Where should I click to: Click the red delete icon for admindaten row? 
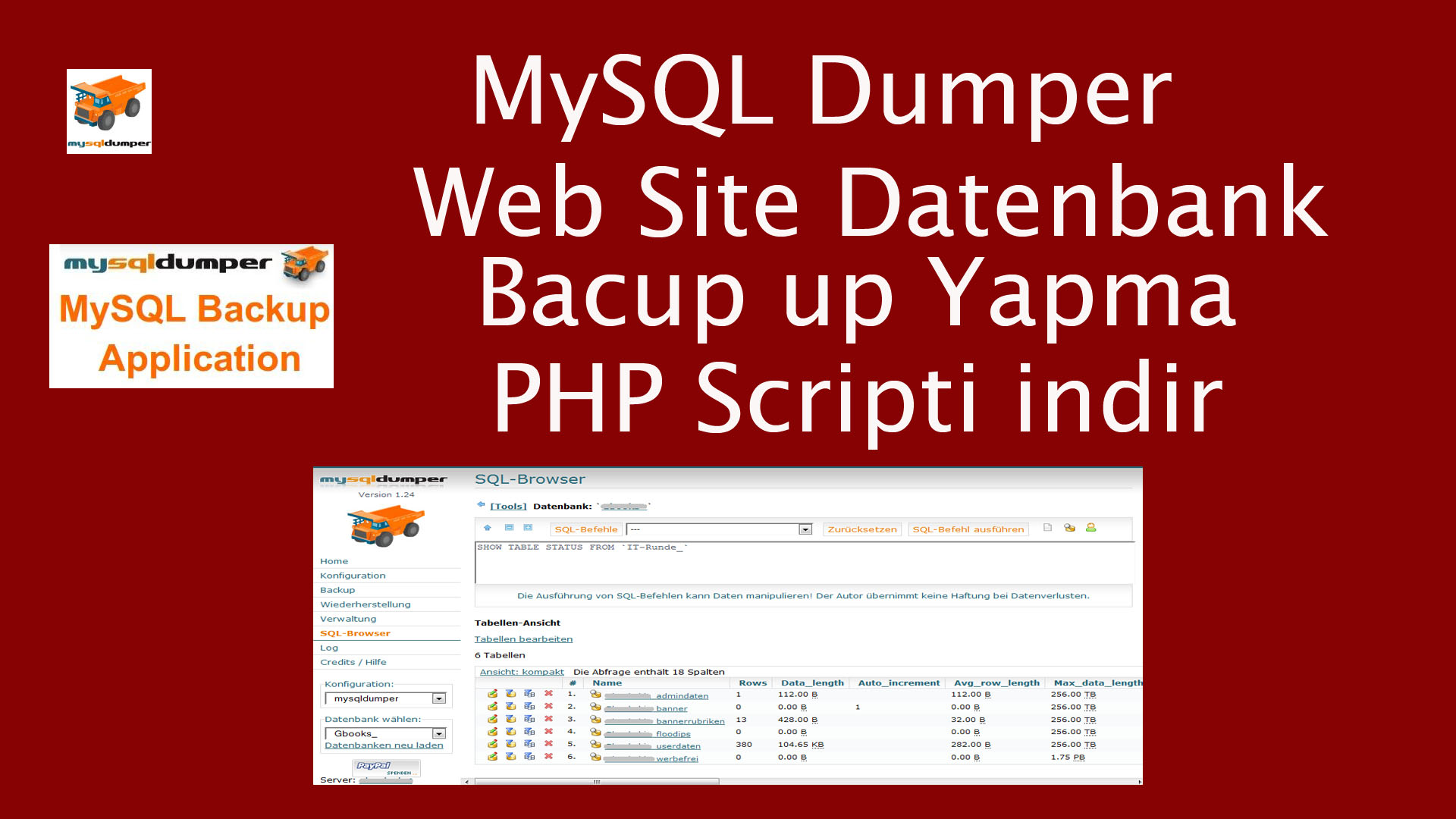[x=548, y=694]
